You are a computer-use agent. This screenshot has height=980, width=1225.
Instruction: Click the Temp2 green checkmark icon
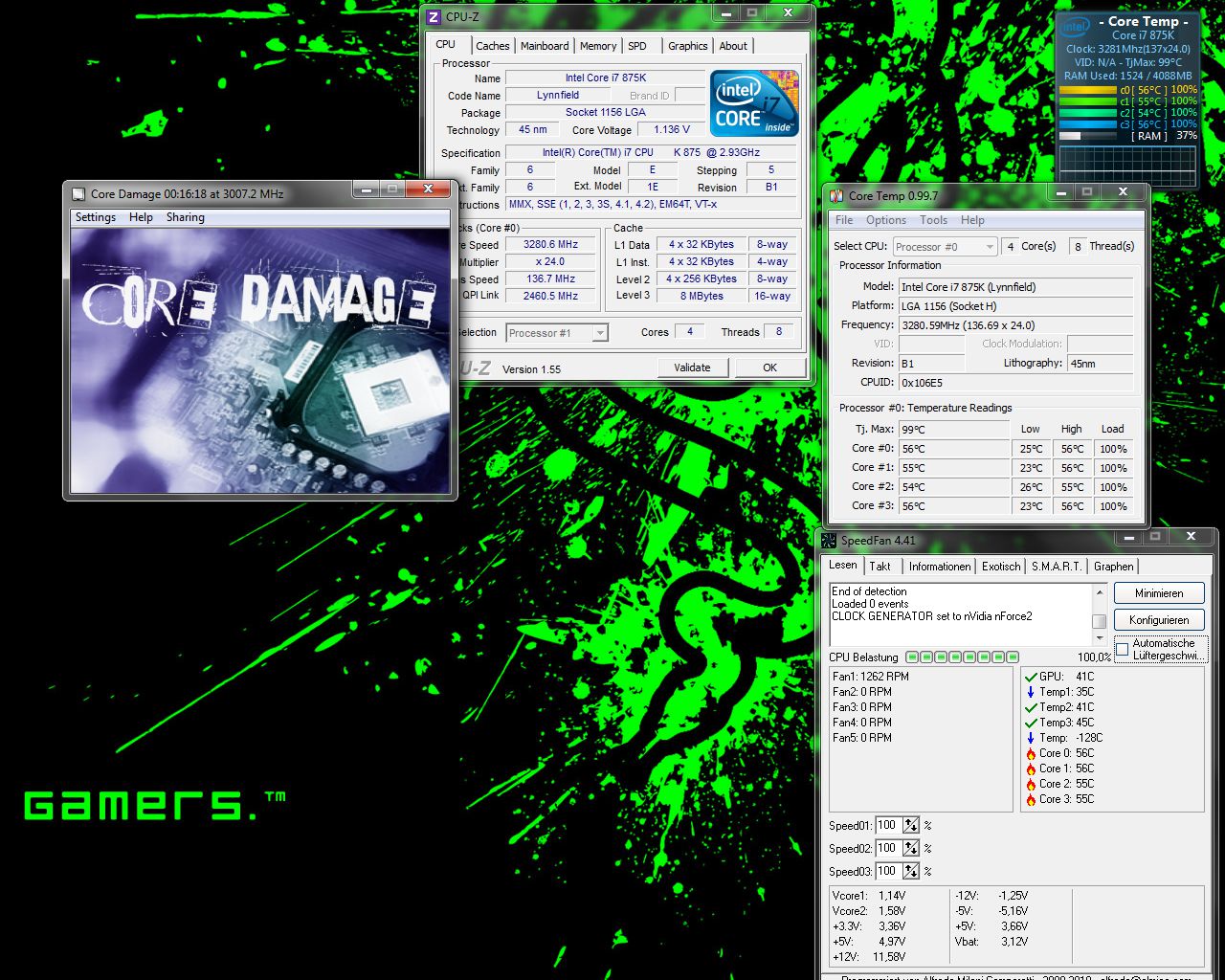1031,707
